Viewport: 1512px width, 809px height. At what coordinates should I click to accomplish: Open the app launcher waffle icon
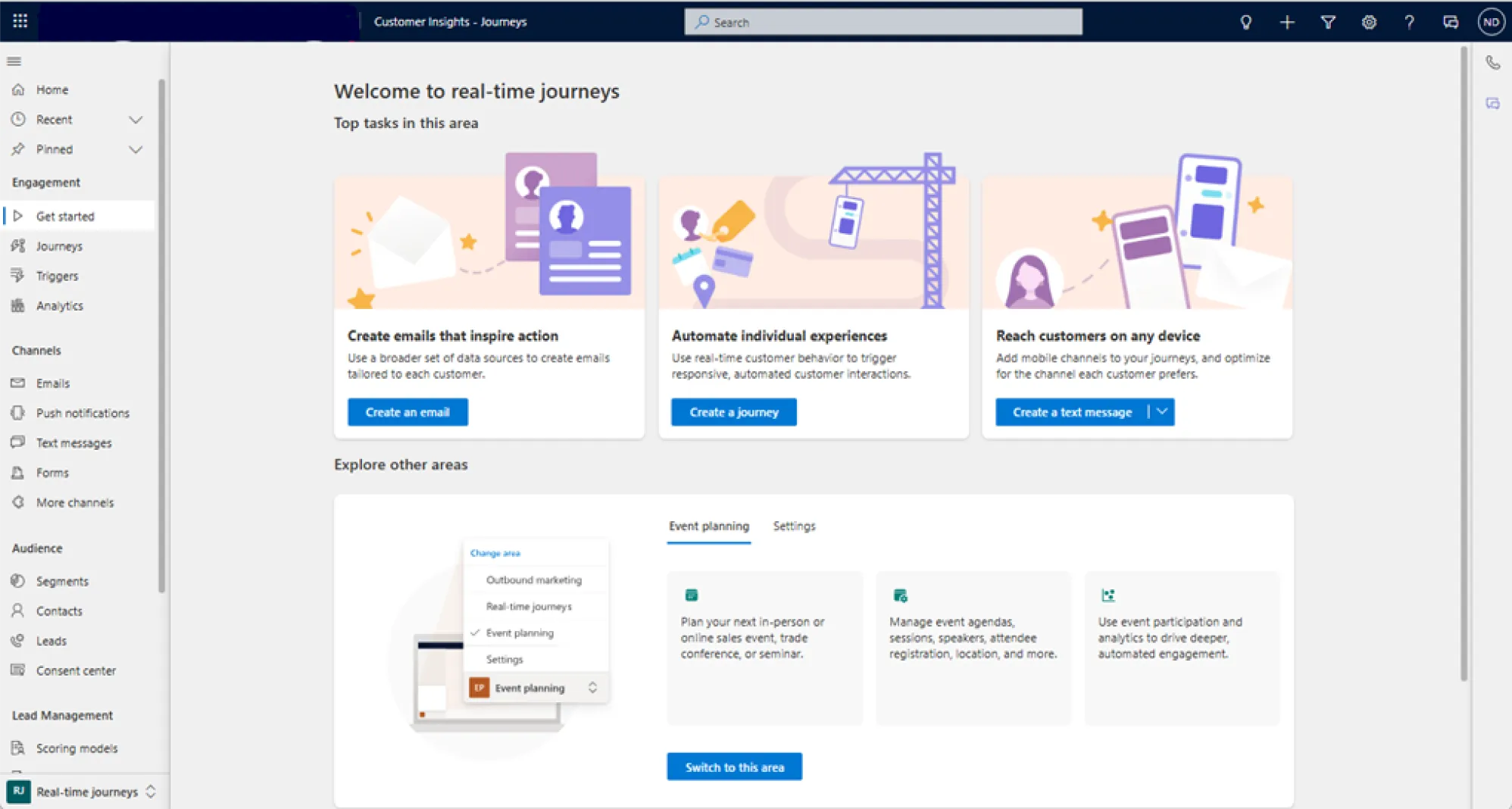(x=20, y=21)
